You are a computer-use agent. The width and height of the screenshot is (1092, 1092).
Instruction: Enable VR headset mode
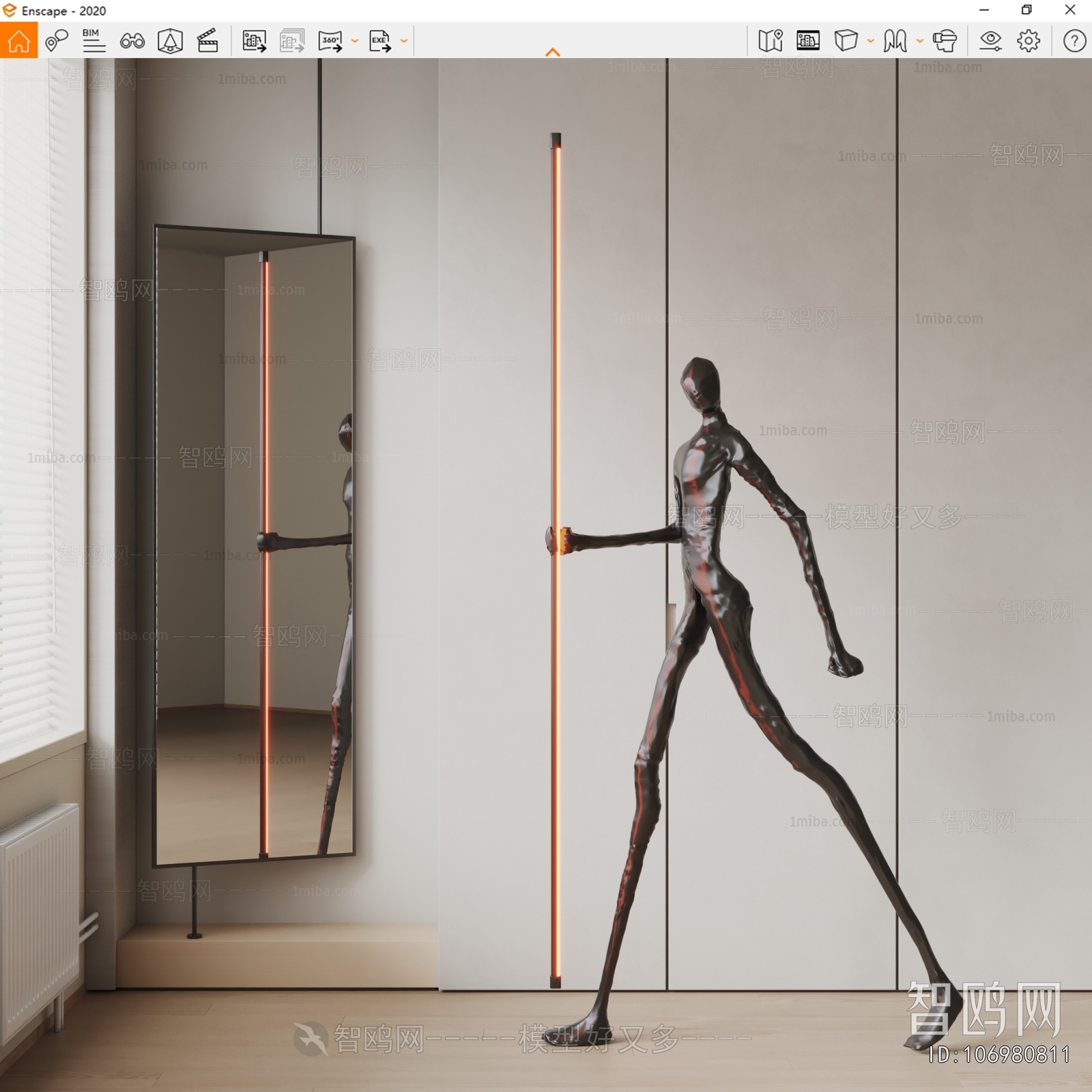click(945, 41)
